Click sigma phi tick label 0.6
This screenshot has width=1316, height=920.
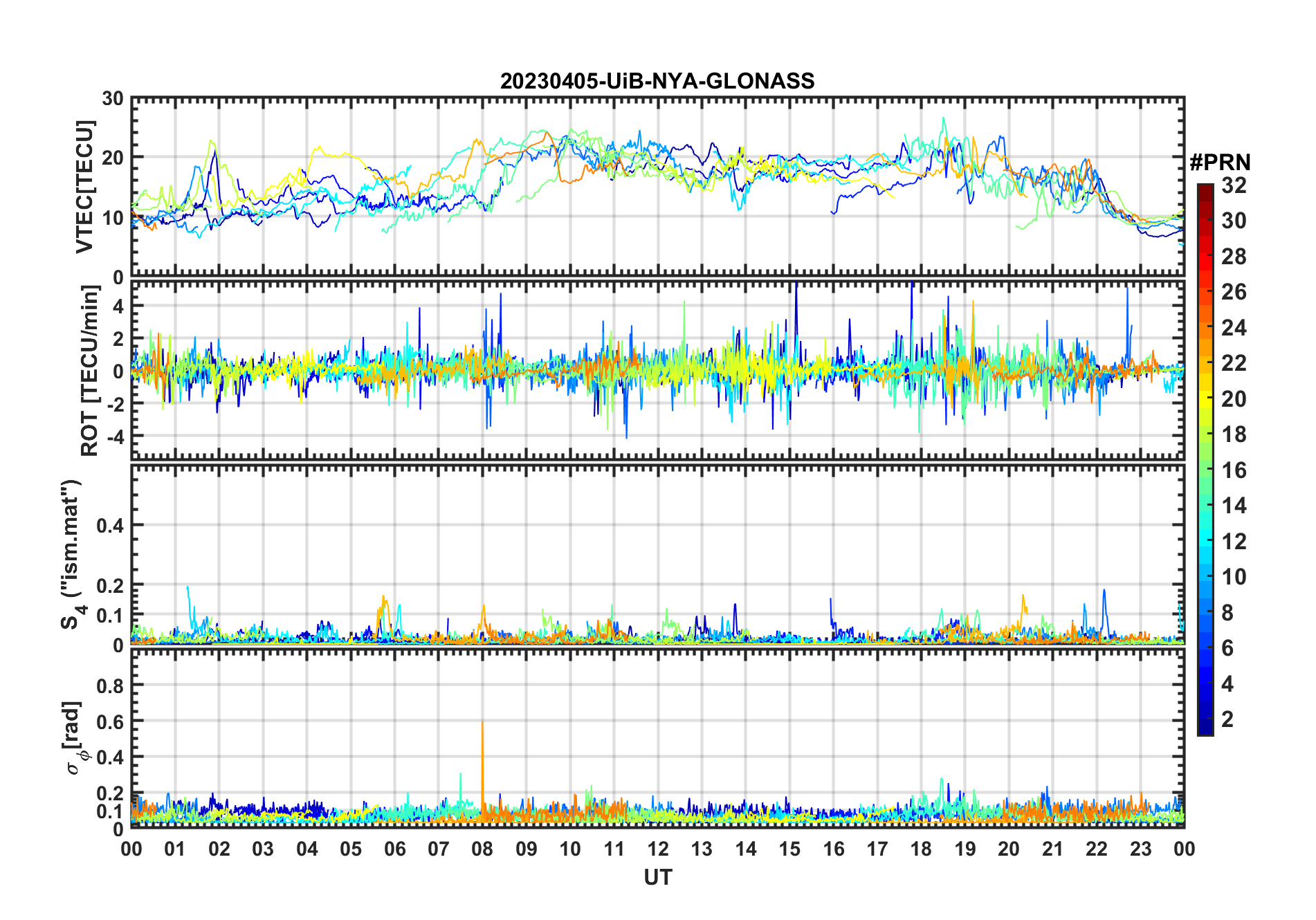click(x=111, y=721)
